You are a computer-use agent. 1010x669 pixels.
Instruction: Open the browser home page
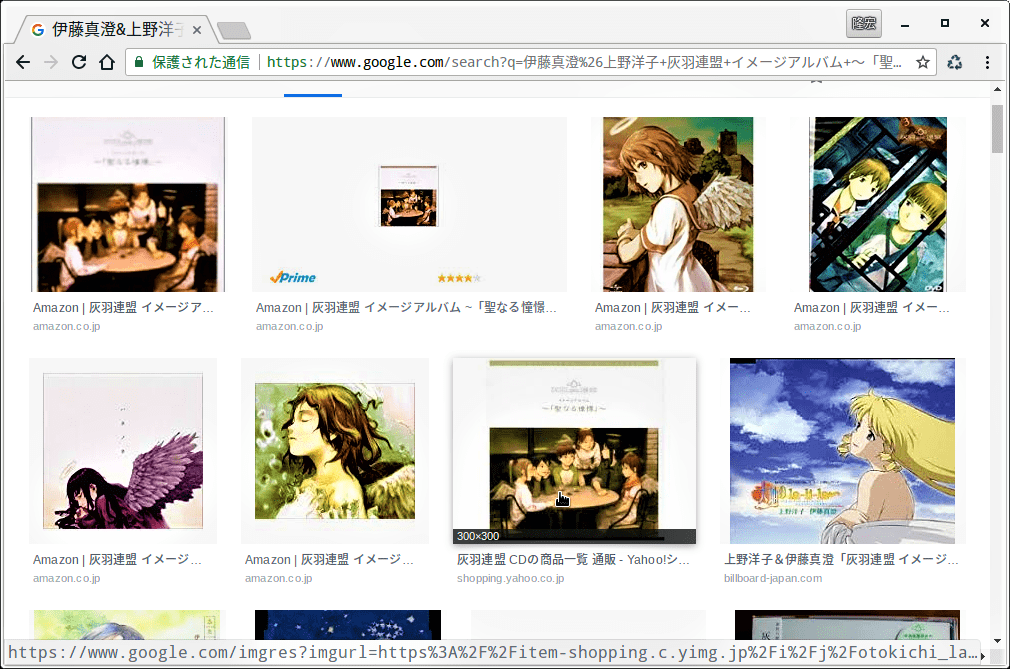(x=107, y=62)
